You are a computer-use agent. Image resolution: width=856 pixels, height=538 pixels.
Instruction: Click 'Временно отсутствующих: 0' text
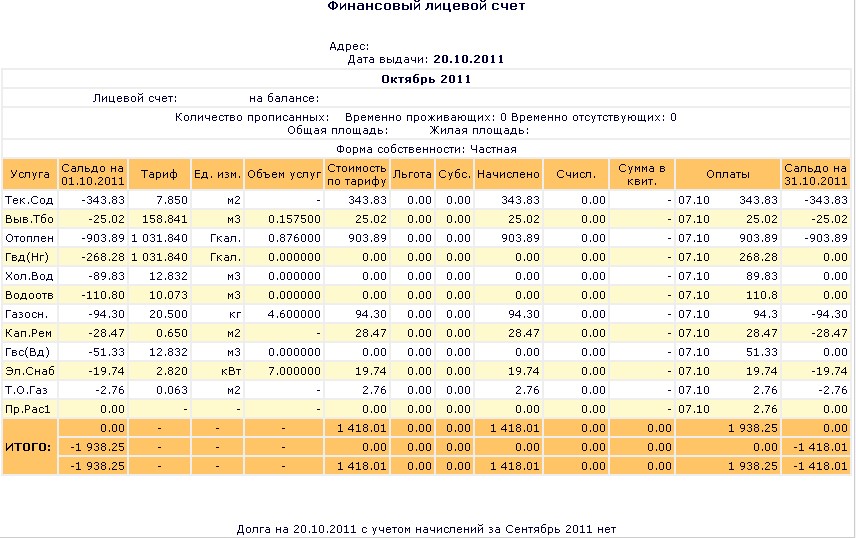click(594, 117)
